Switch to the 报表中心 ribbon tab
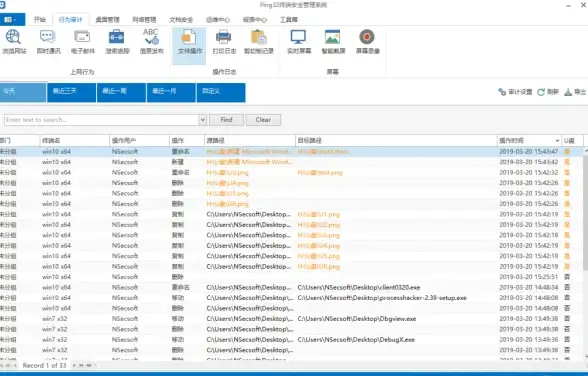The width and height of the screenshot is (588, 376). (255, 19)
